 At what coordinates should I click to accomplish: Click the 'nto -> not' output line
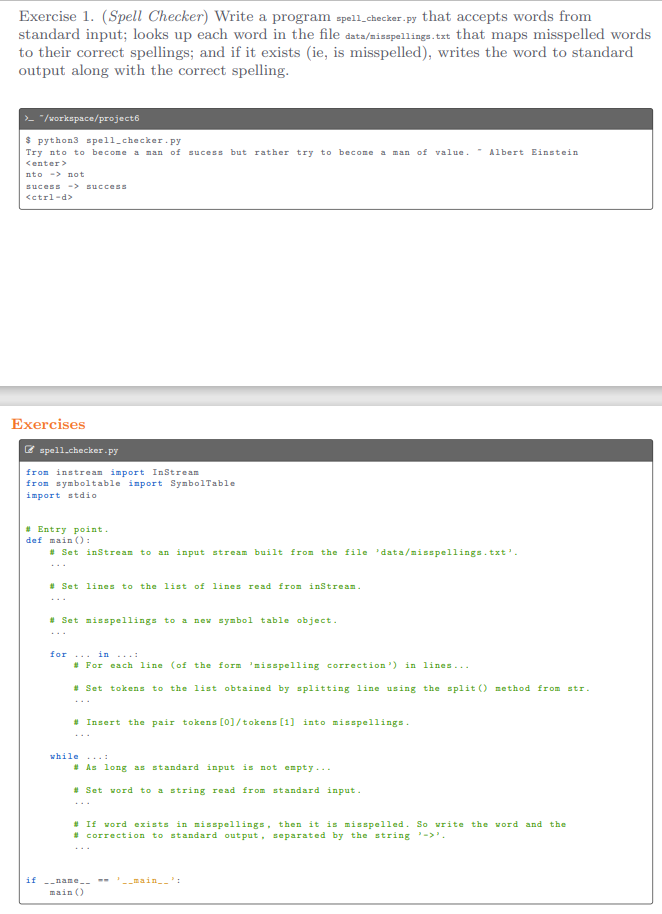pos(55,174)
